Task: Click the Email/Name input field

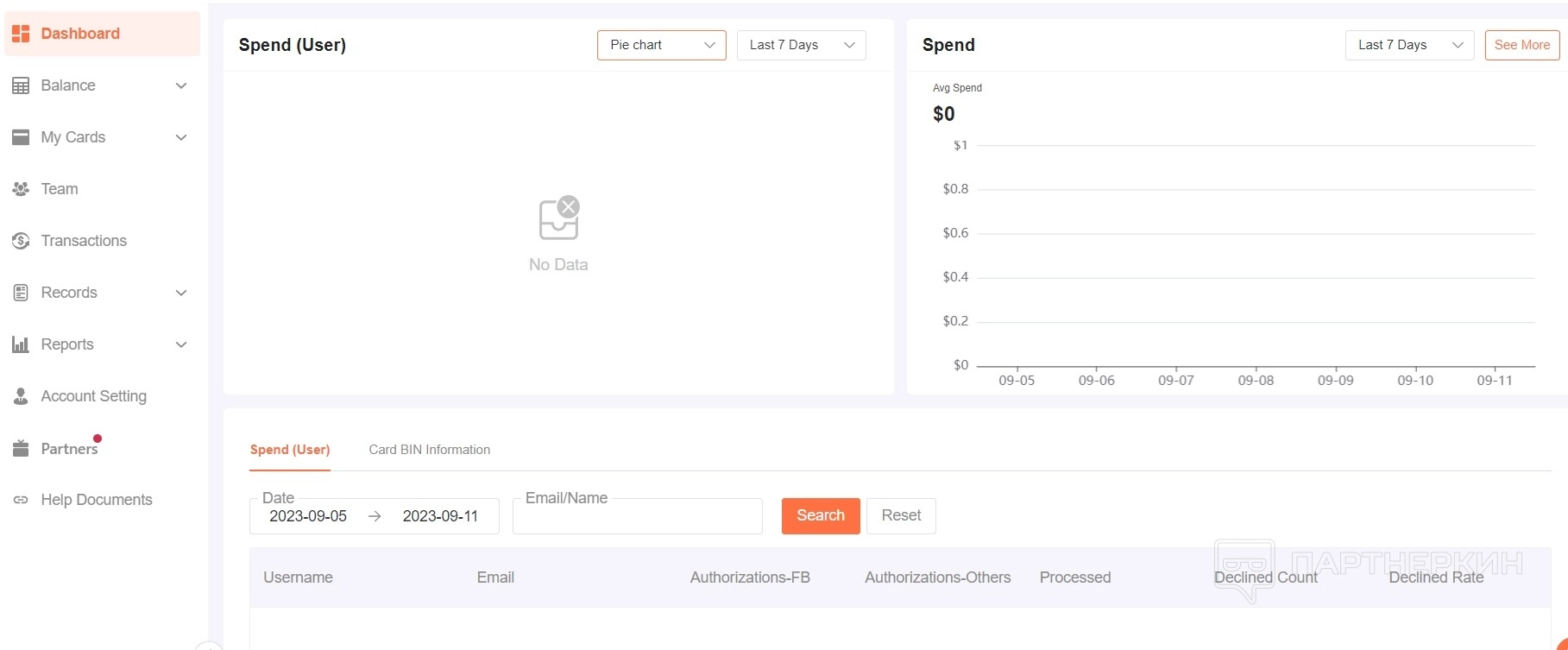Action: [x=637, y=517]
